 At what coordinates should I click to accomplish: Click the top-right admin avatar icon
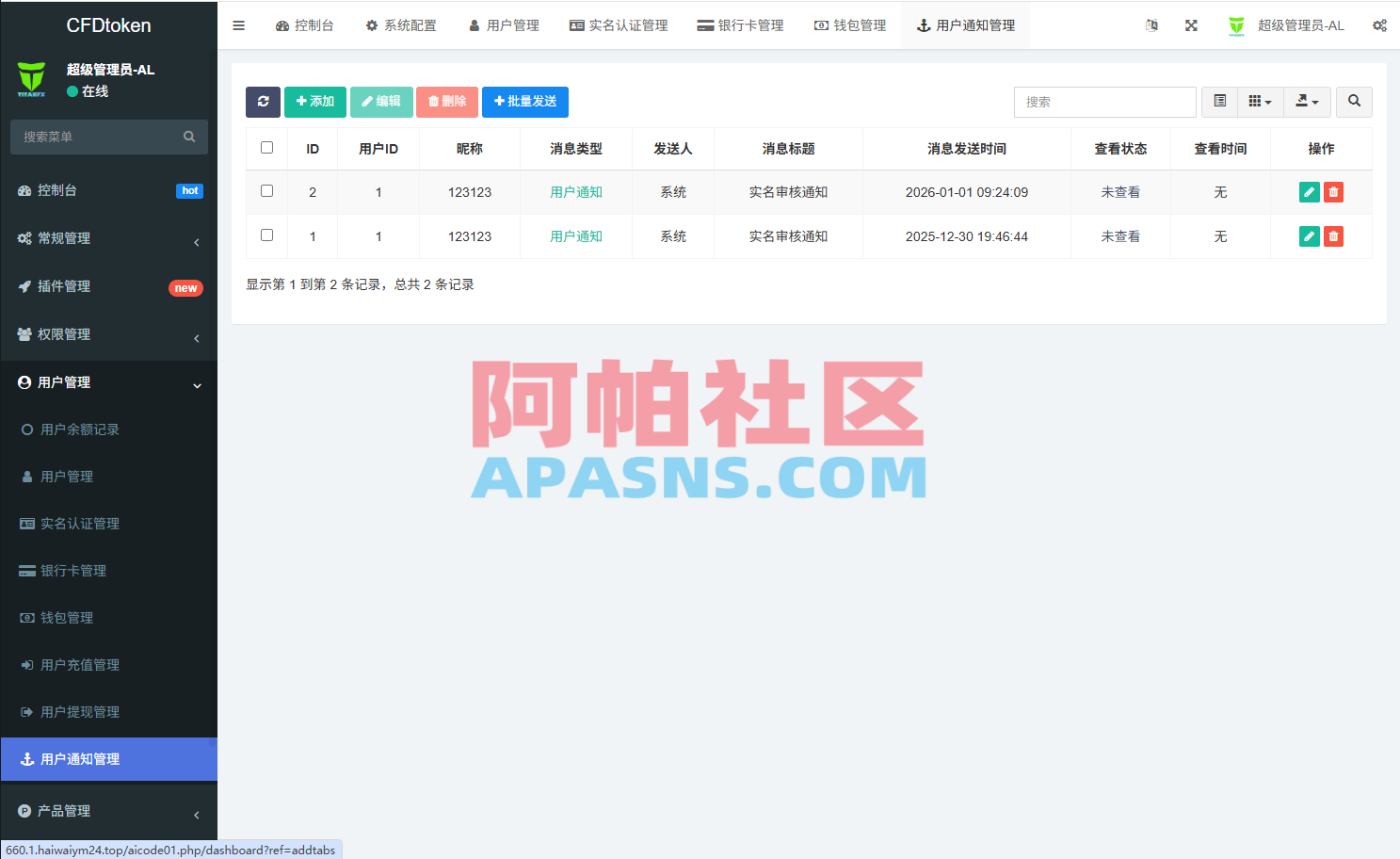click(x=1236, y=26)
